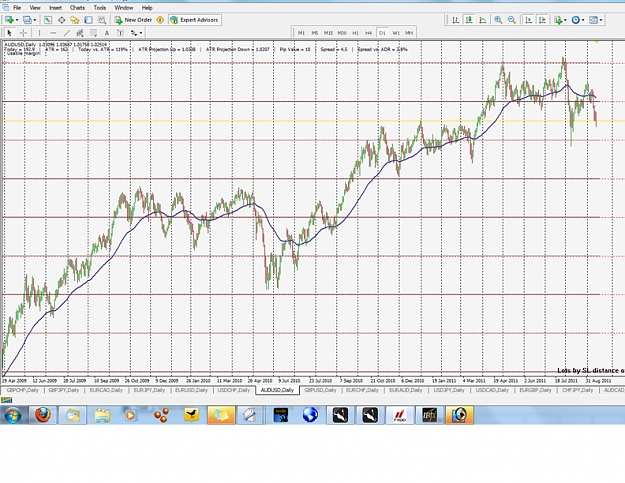The image size is (625, 483).
Task: Select the Fibonacci retracement tool
Action: pos(93,33)
